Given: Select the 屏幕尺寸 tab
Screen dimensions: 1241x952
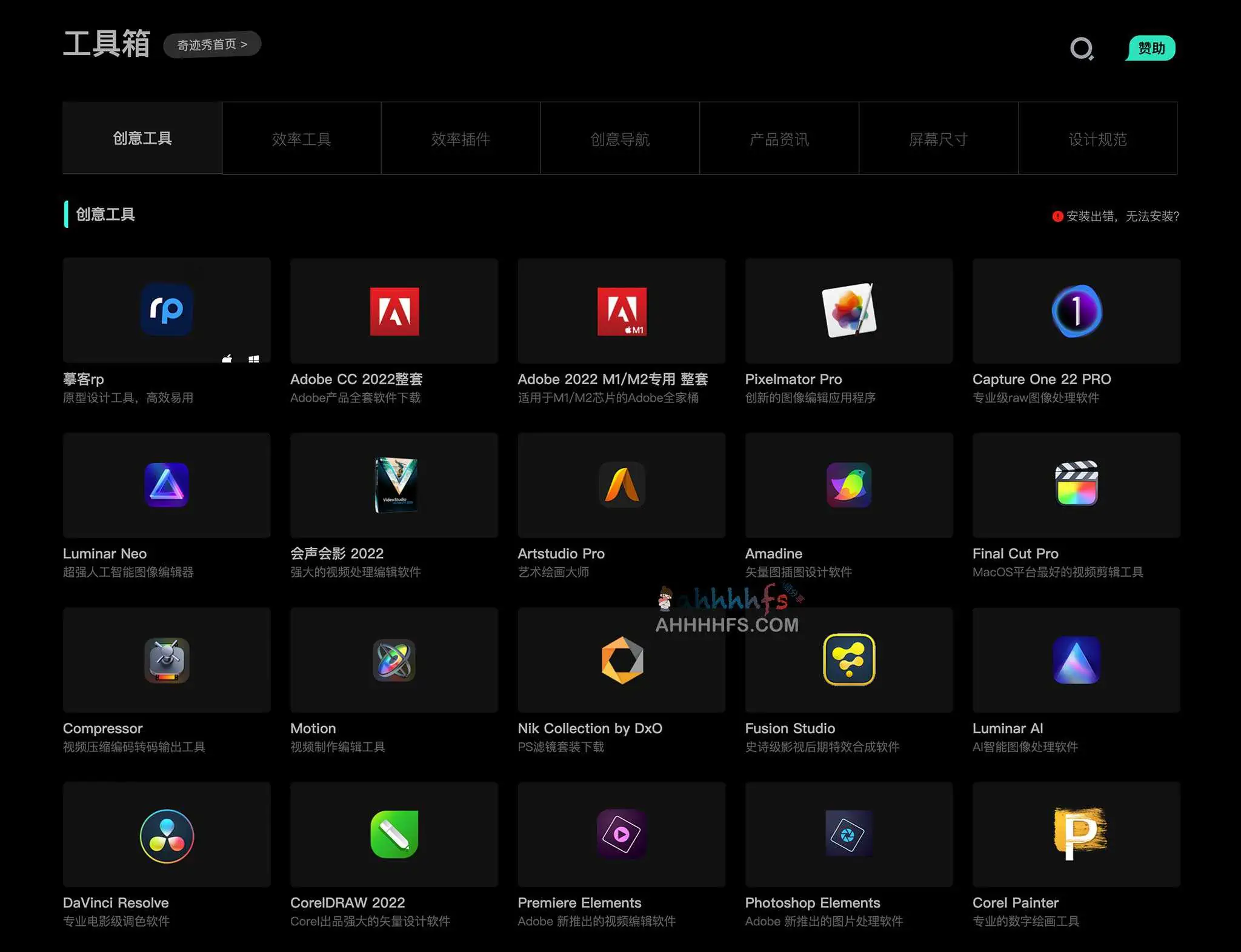Looking at the screenshot, I should click(x=939, y=139).
